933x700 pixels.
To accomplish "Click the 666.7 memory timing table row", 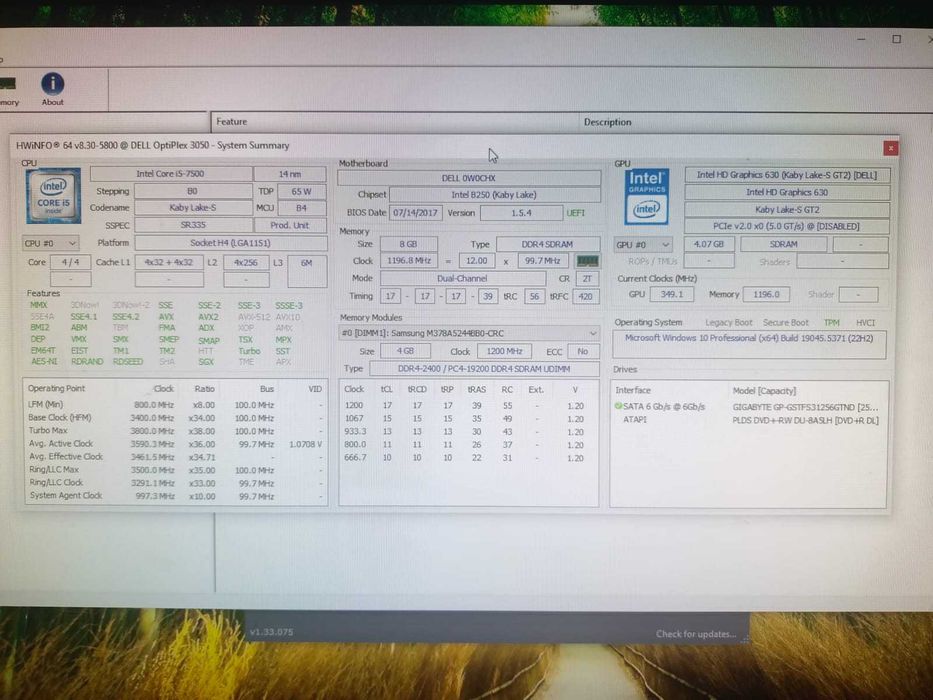I will [x=468, y=458].
